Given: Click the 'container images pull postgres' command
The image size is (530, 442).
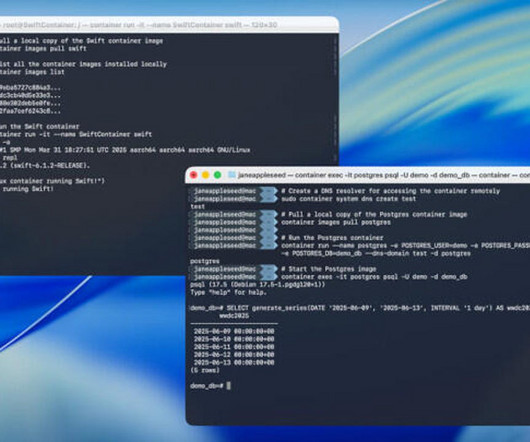Looking at the screenshot, I should 336,222.
